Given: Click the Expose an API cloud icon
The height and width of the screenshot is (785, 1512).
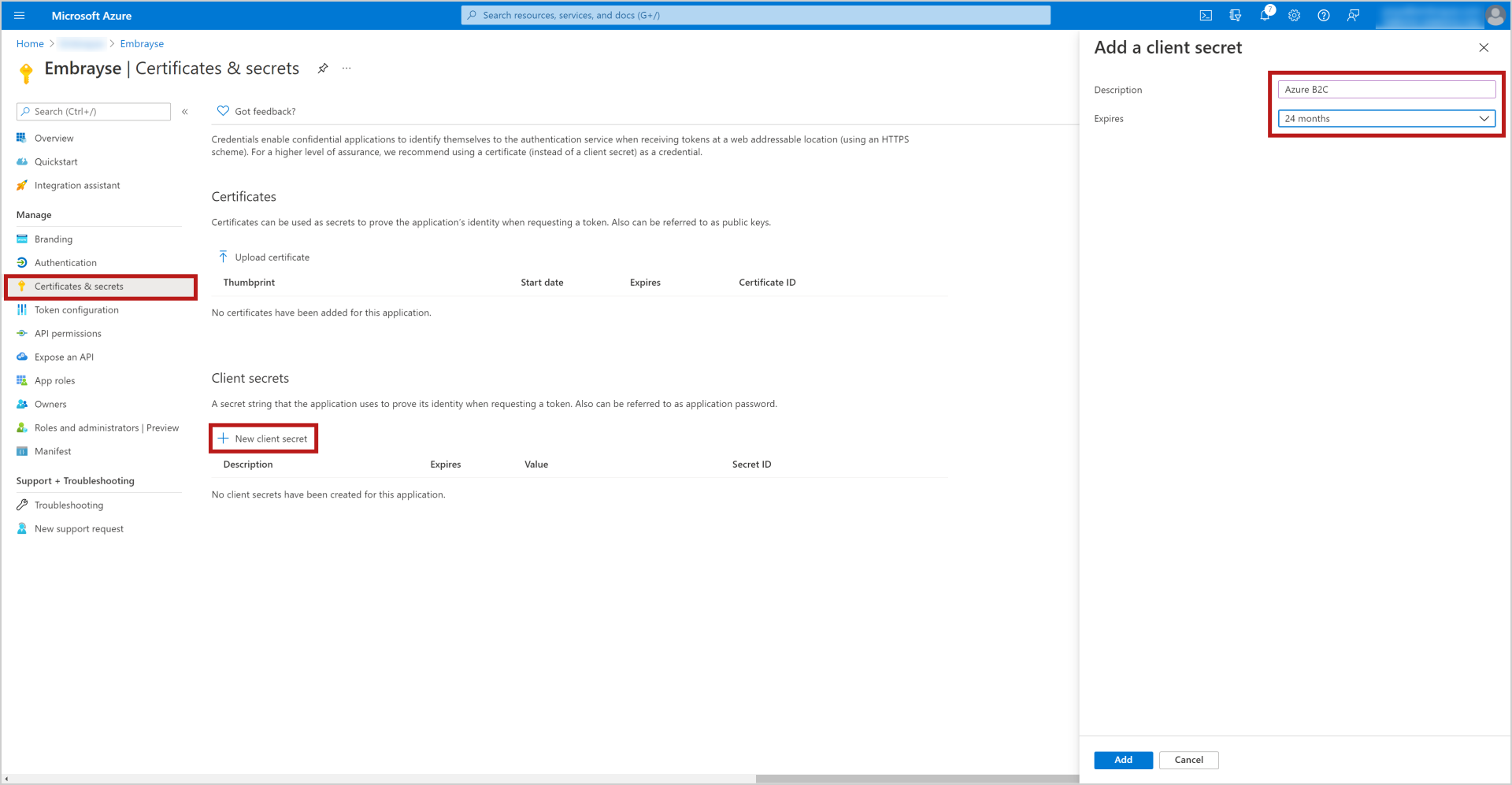Looking at the screenshot, I should pos(22,357).
